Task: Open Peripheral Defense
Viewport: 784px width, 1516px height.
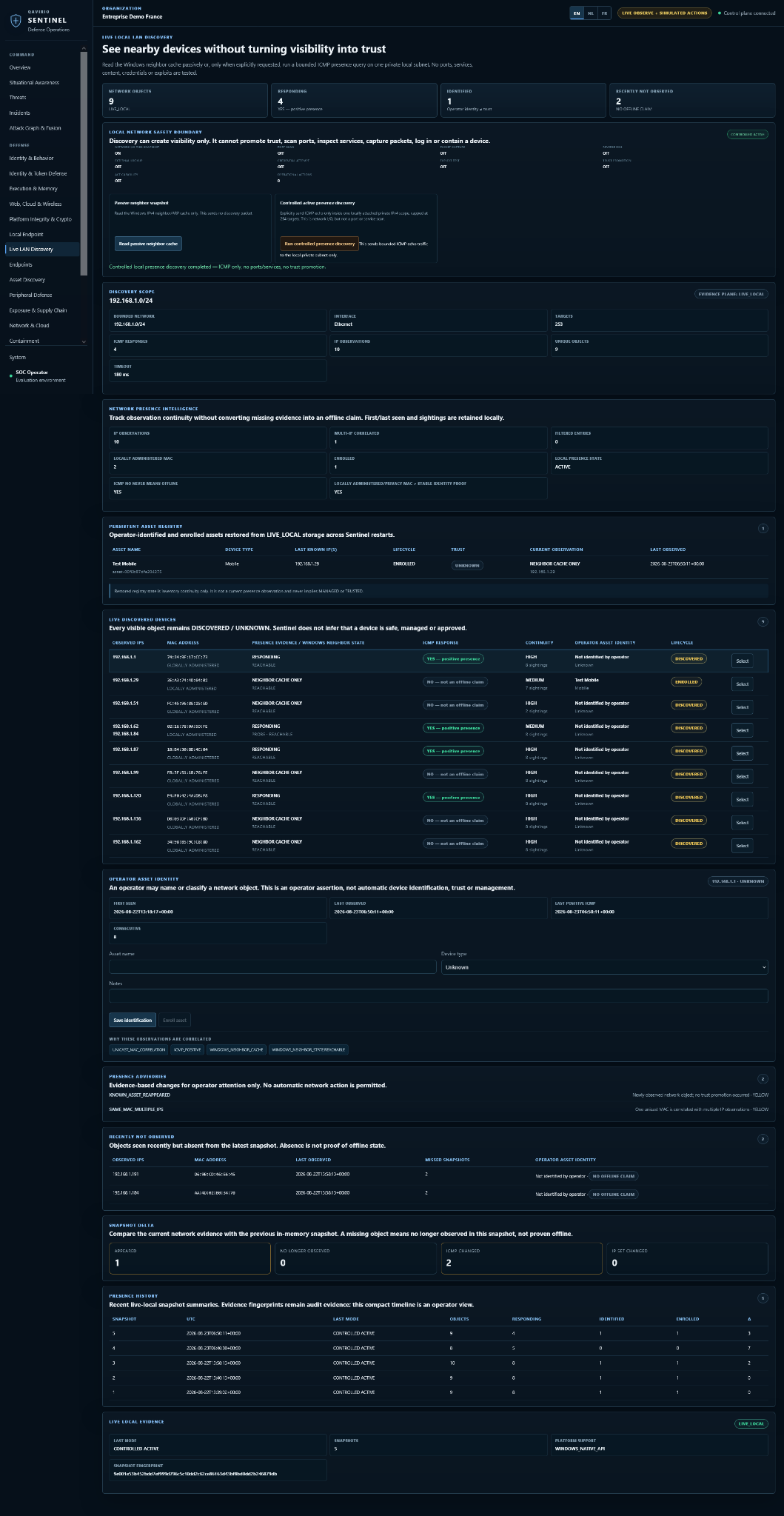Action: [30, 295]
